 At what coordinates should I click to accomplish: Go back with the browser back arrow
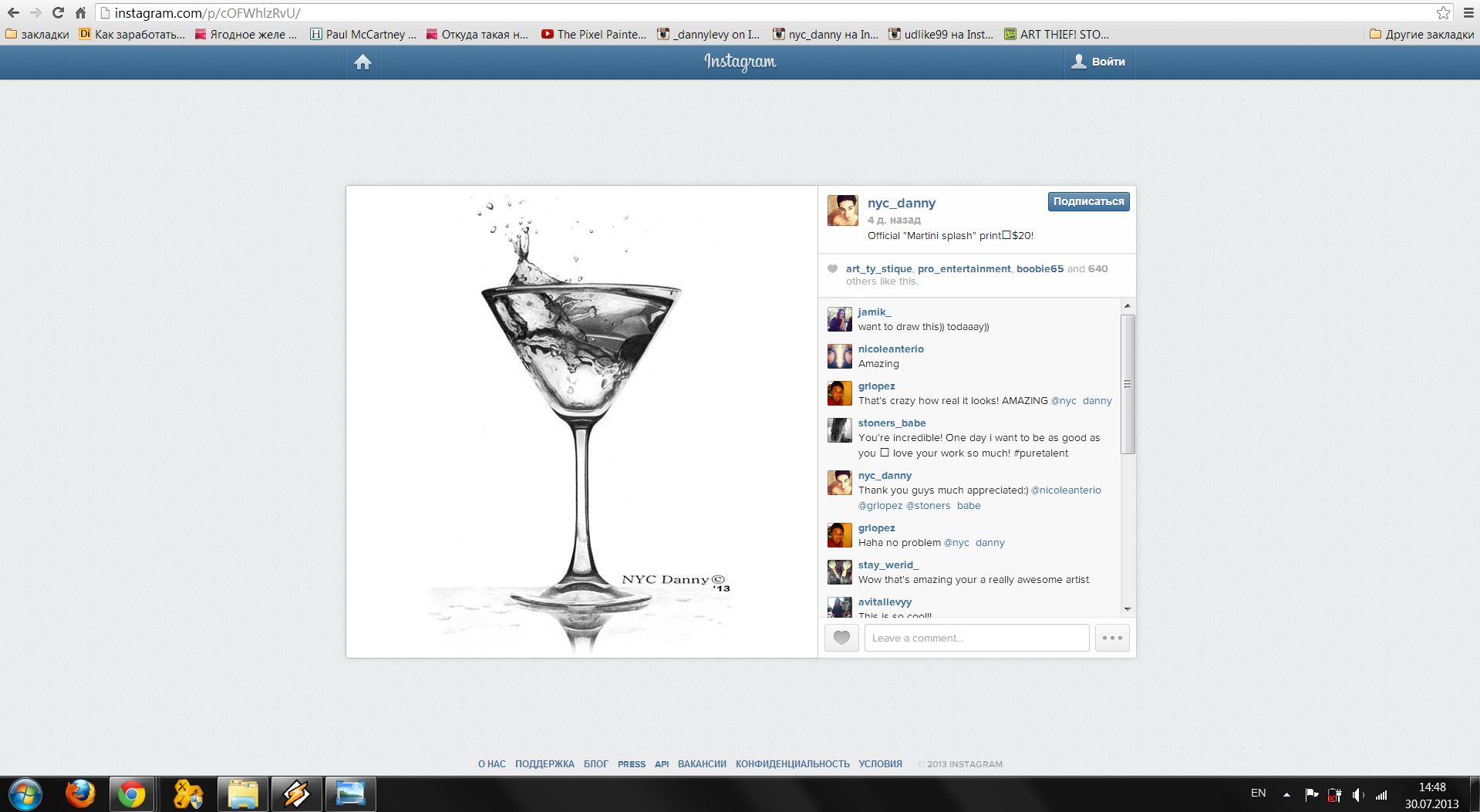tap(13, 13)
